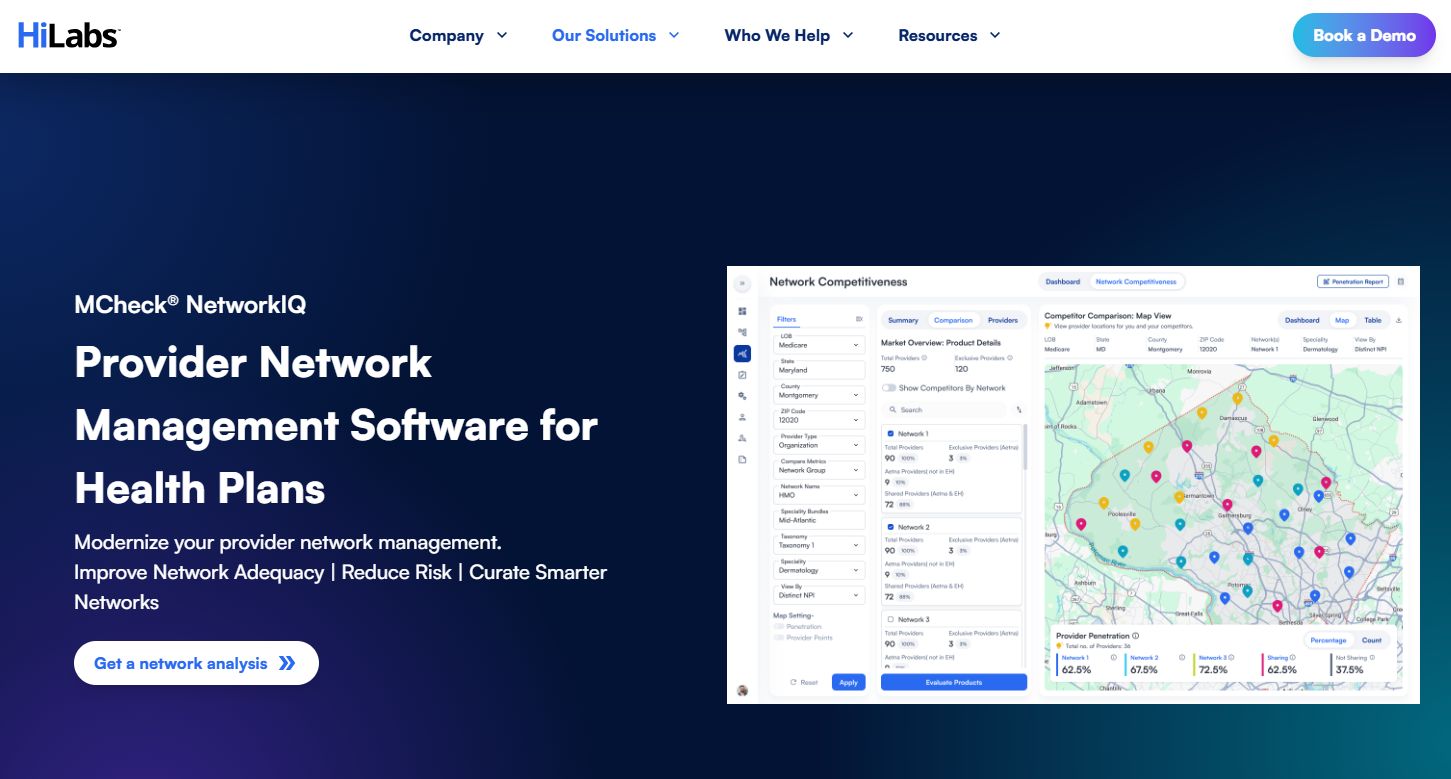The width and height of the screenshot is (1451, 779).
Task: Select the Network Competitiveness header tab
Action: (x=1136, y=282)
